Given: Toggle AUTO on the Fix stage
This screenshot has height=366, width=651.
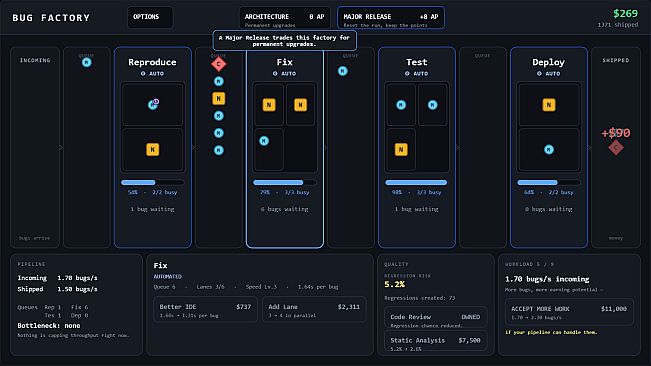Looking at the screenshot, I should tap(284, 73).
